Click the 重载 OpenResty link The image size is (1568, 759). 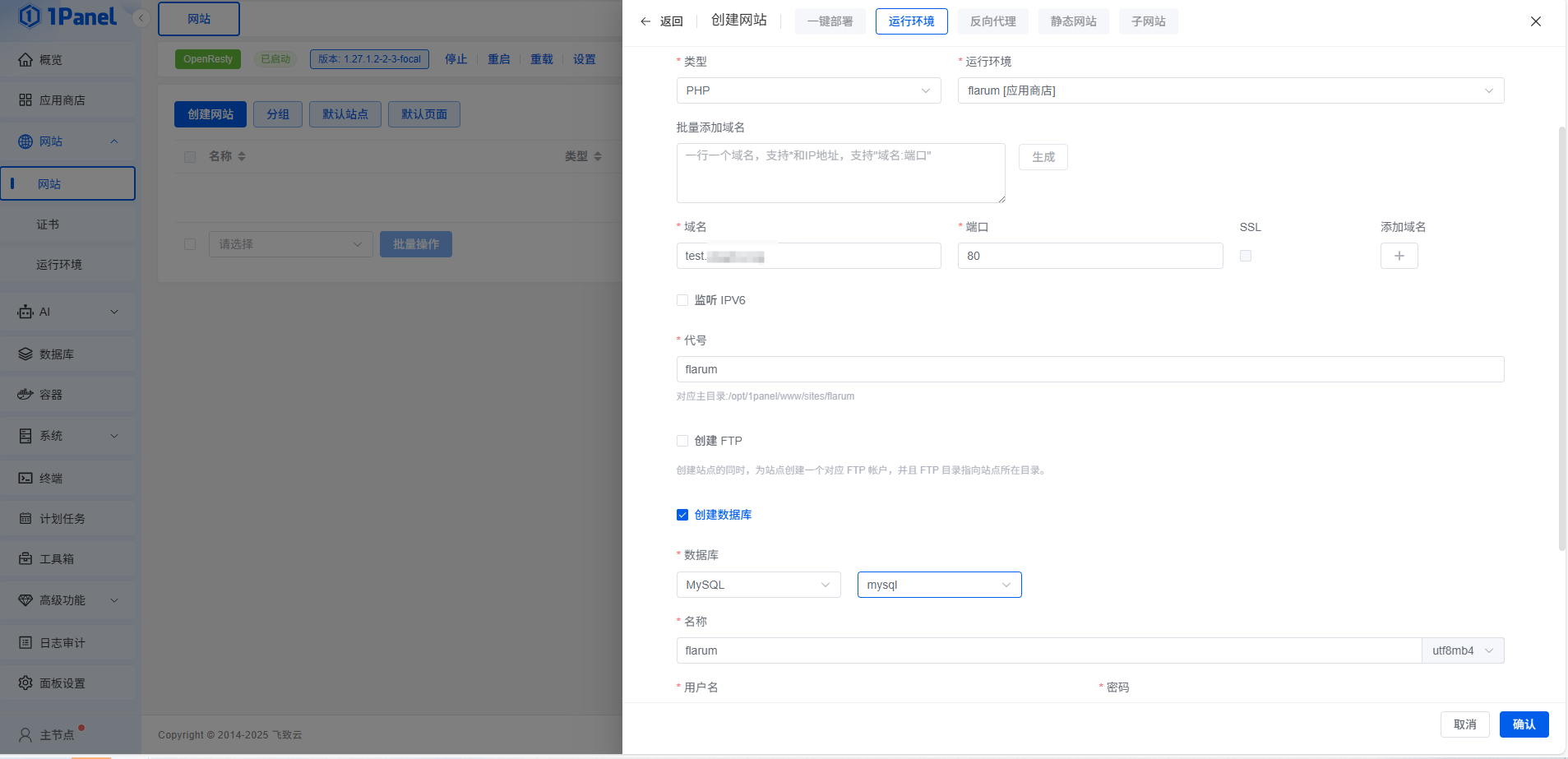(542, 59)
